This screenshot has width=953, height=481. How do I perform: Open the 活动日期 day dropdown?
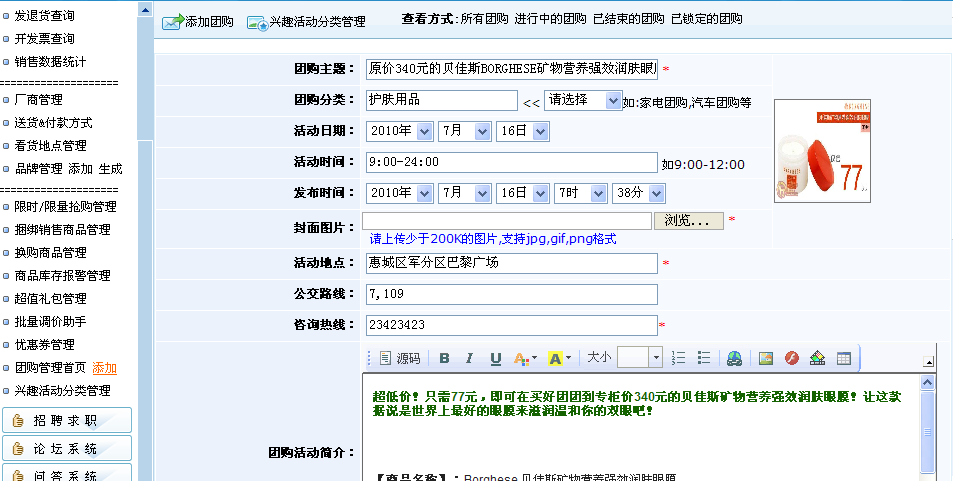[x=523, y=131]
